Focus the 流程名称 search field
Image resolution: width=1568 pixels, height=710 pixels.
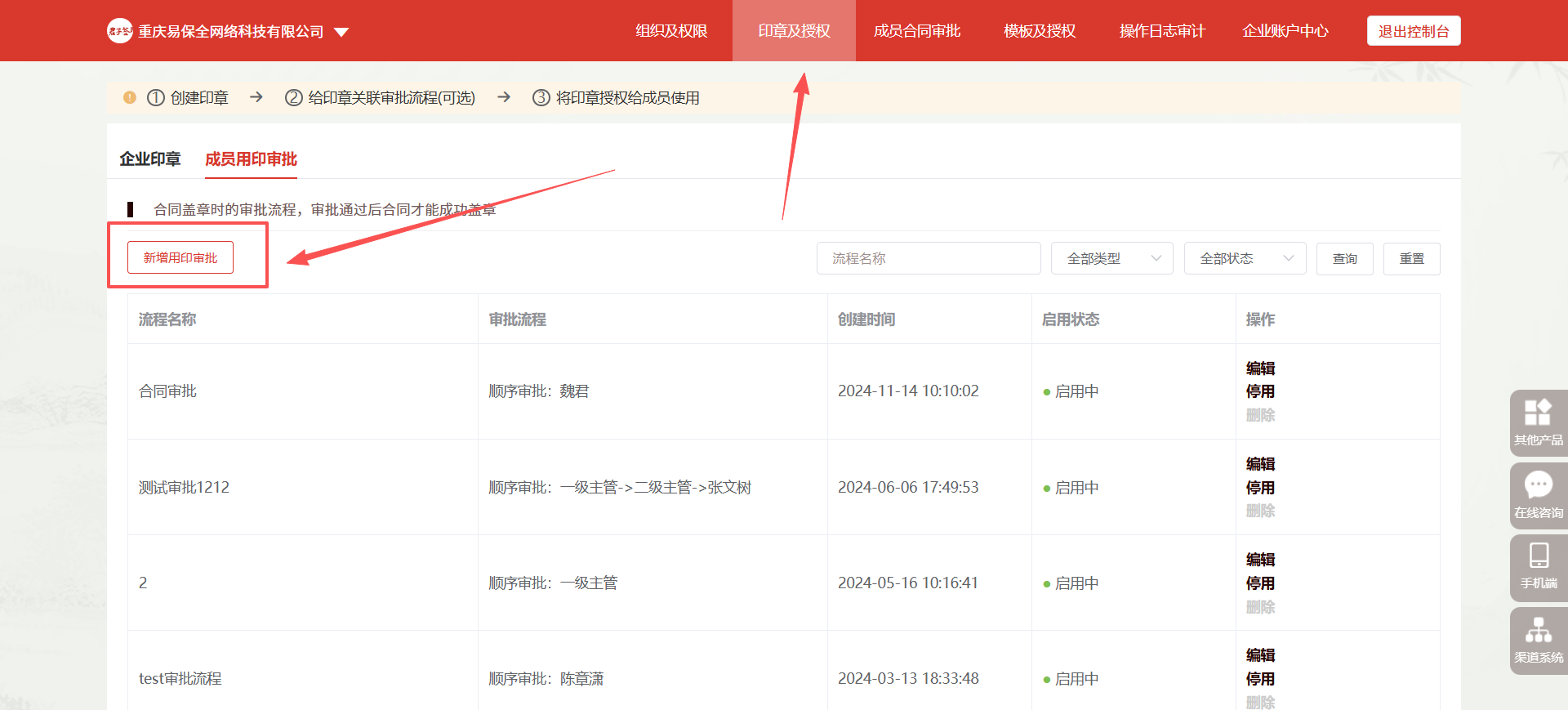pyautogui.click(x=928, y=258)
